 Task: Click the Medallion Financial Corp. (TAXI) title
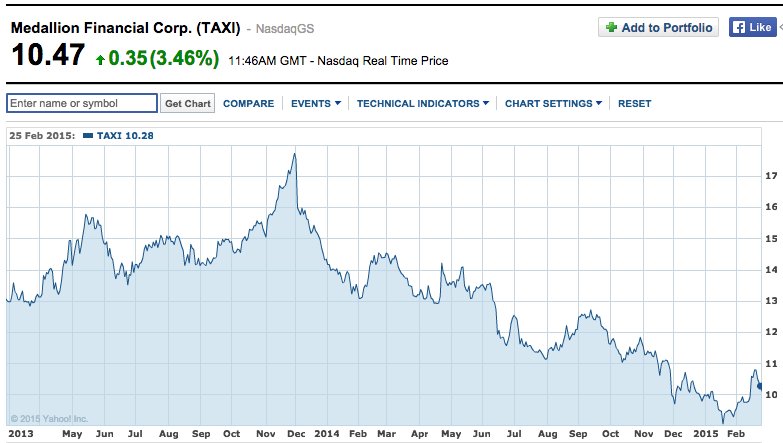tap(125, 28)
